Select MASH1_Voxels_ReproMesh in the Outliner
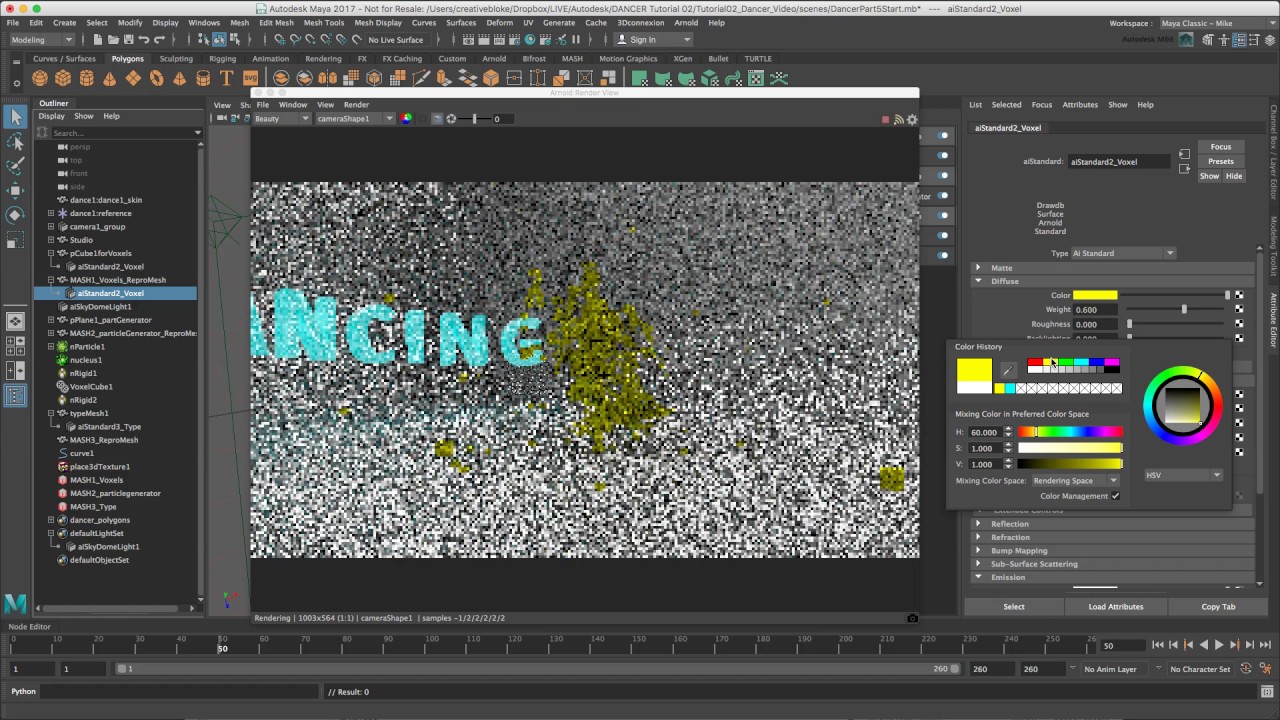Image resolution: width=1280 pixels, height=720 pixels. pos(118,280)
